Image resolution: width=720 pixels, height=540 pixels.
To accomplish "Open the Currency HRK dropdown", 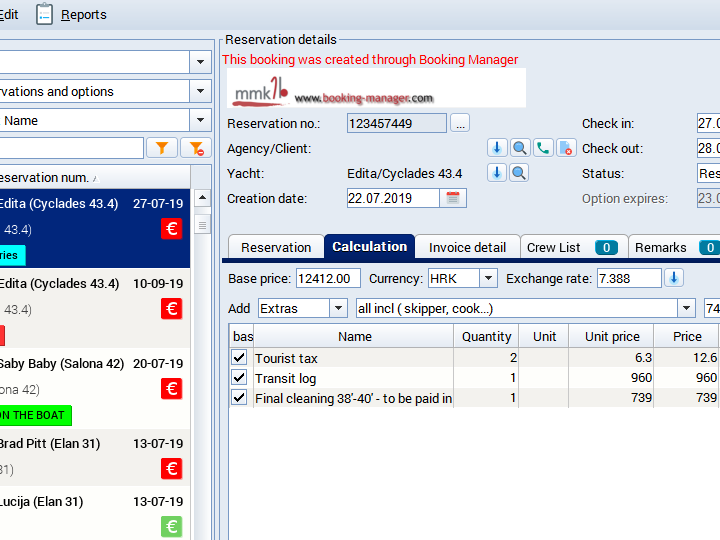I will (488, 278).
